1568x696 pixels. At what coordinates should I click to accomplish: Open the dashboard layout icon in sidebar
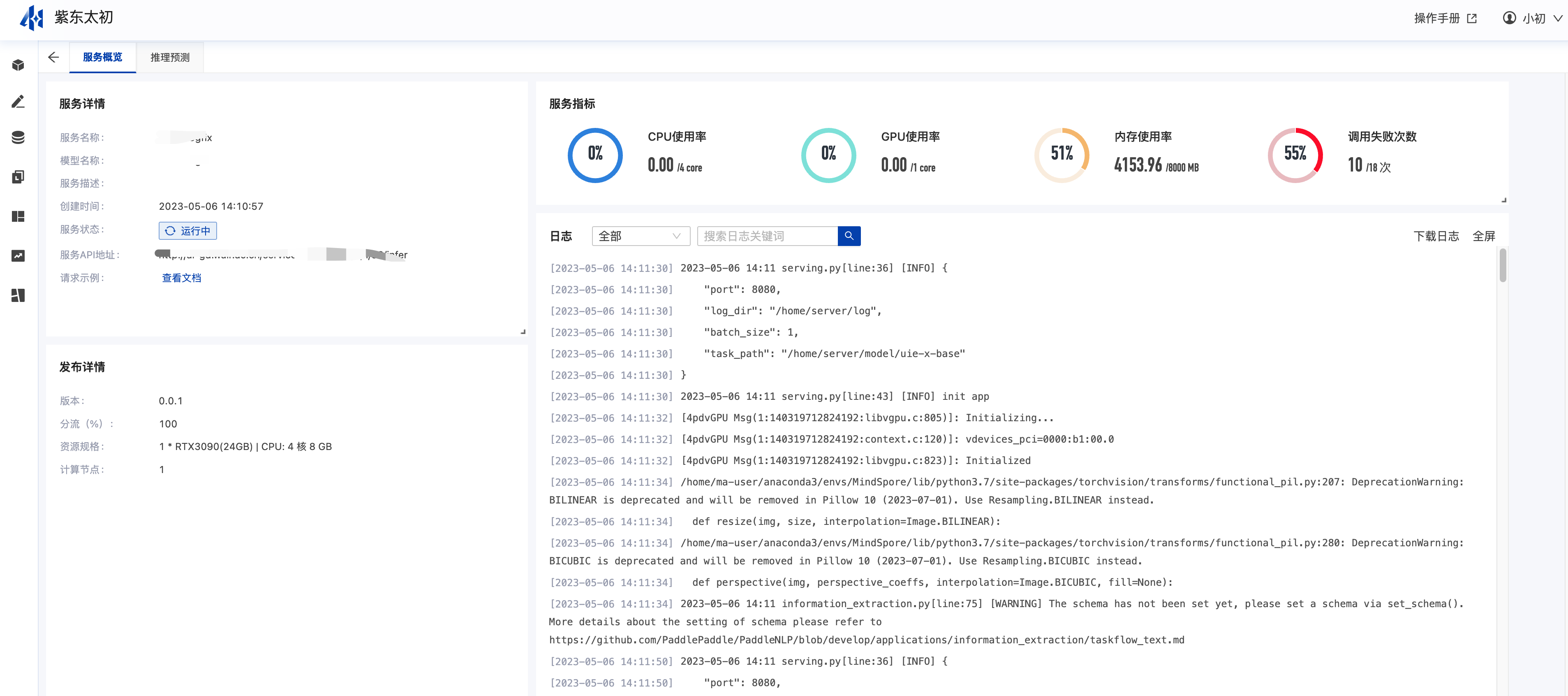[x=18, y=217]
